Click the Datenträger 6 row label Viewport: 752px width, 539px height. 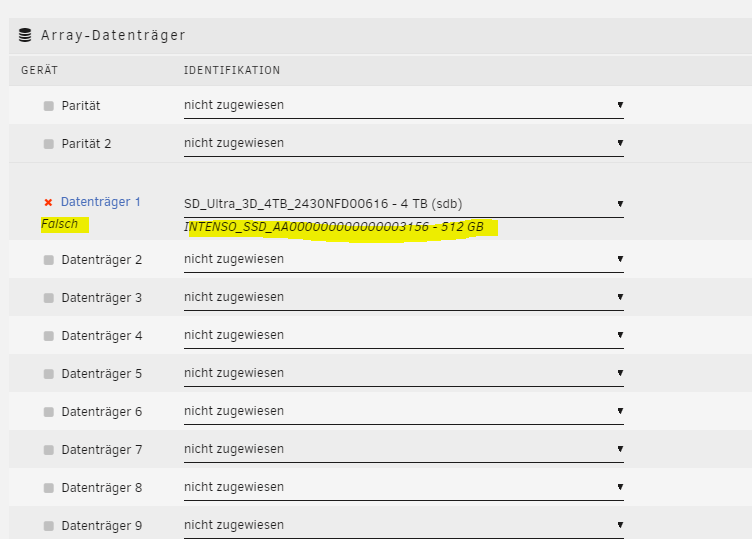[x=102, y=412]
